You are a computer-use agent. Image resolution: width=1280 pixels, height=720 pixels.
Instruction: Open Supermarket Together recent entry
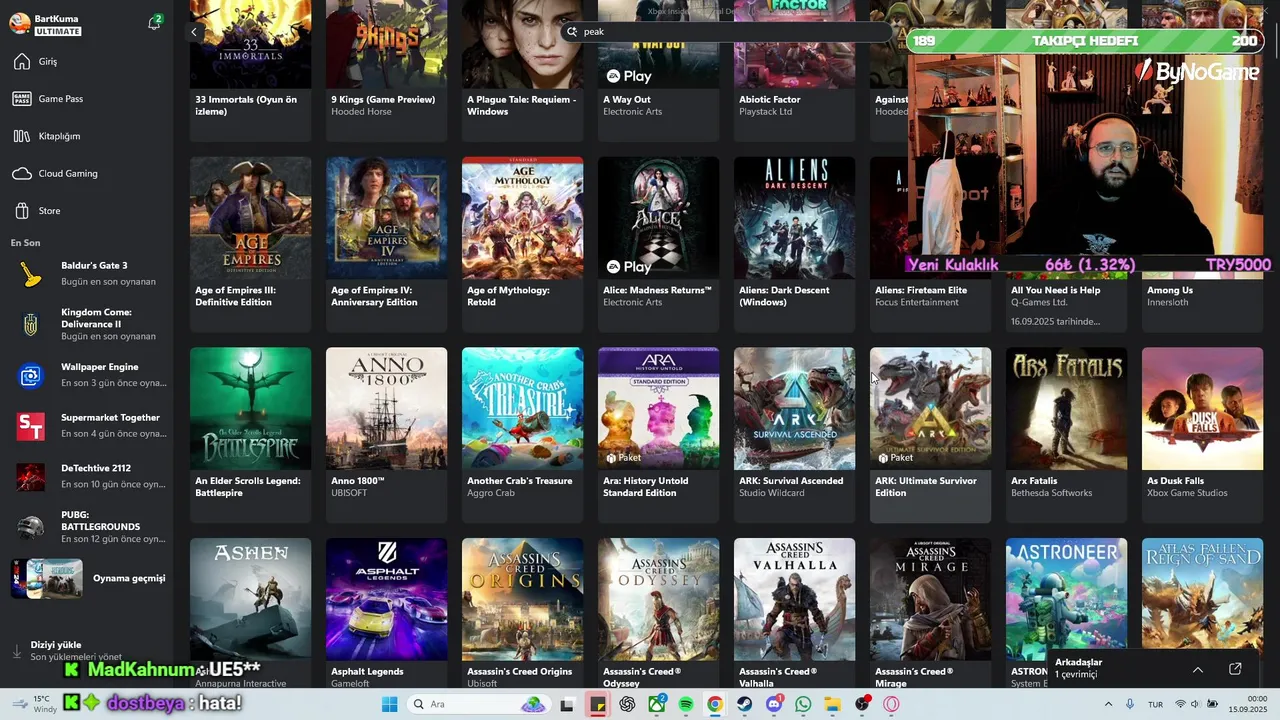tap(88, 425)
